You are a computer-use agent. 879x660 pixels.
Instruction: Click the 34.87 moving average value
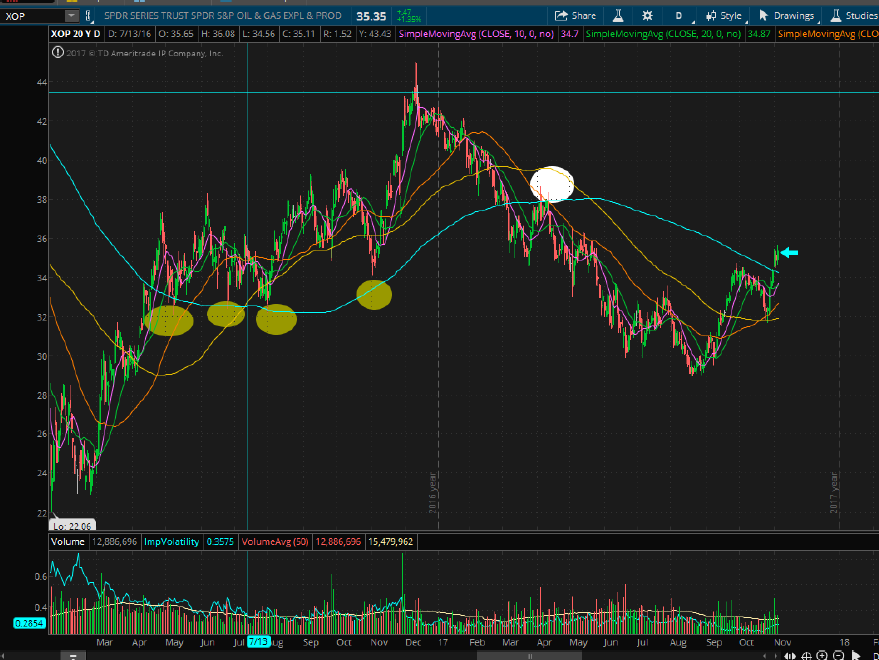click(x=758, y=34)
